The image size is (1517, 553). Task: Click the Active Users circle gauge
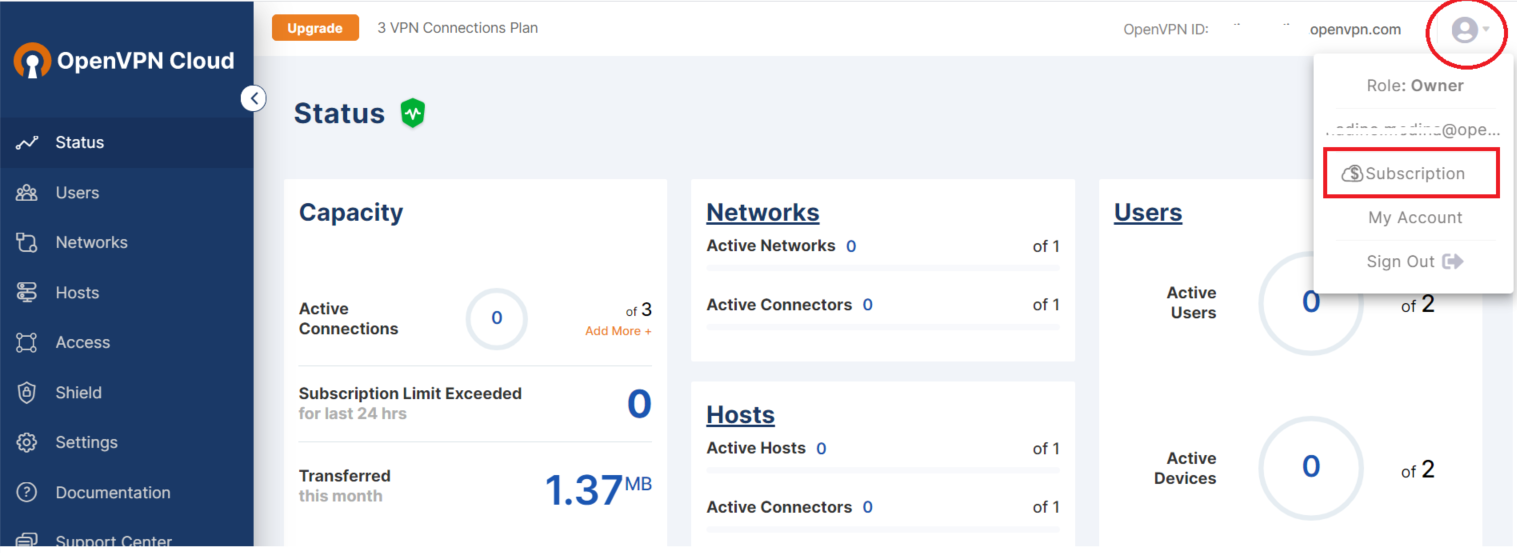click(1310, 301)
